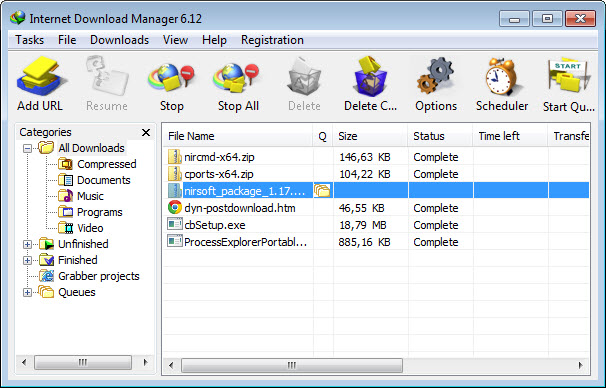Image resolution: width=606 pixels, height=388 pixels.
Task: Click the greyed-out Delete toolbar icon
Action: coord(304,77)
